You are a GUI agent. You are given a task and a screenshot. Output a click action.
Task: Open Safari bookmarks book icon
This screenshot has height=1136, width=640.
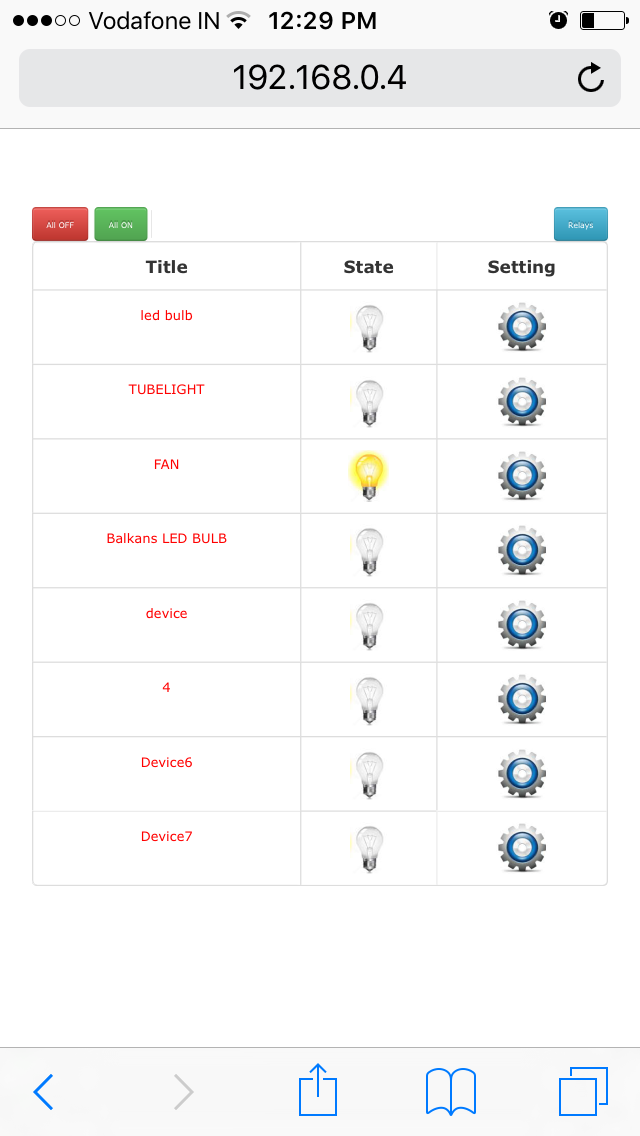pos(451,1091)
